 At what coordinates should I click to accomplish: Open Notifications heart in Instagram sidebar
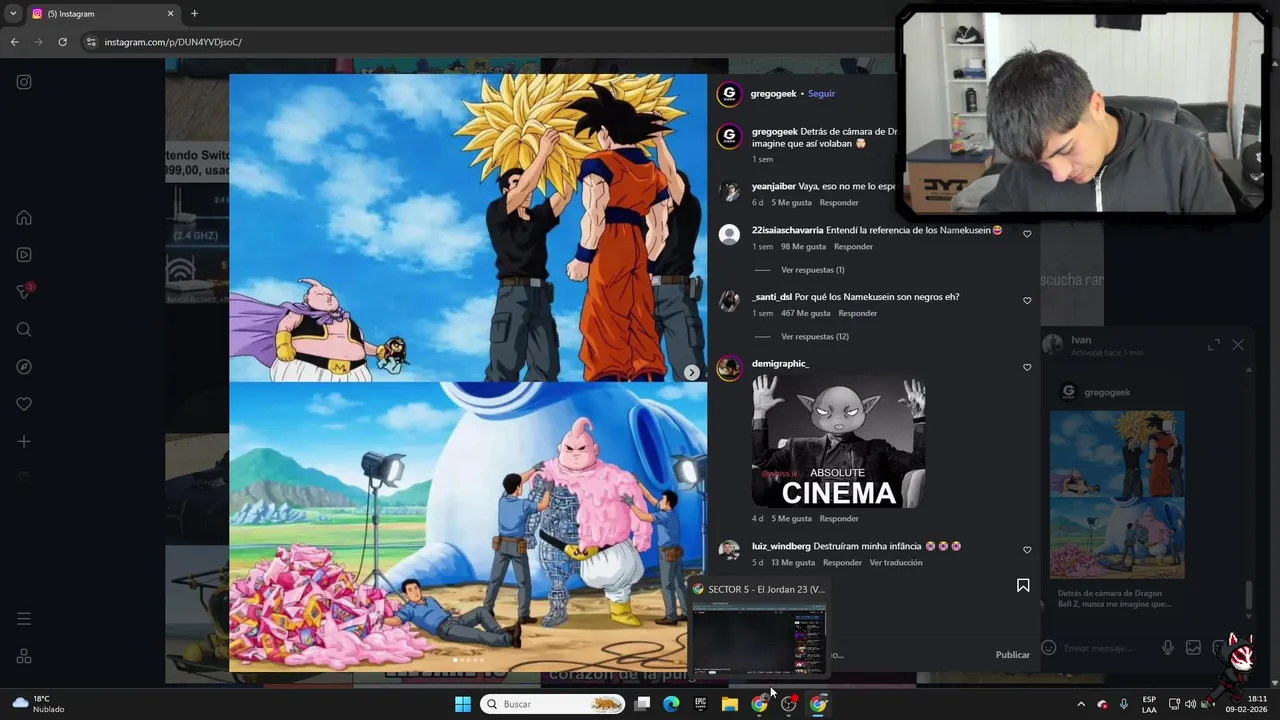24,404
